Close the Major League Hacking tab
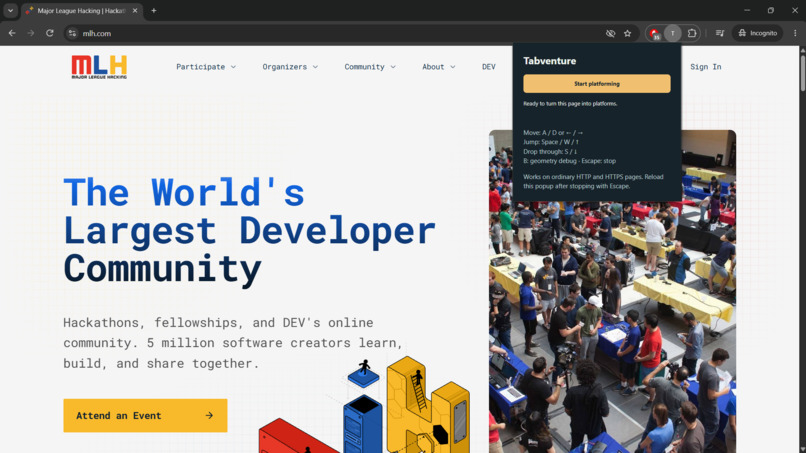The width and height of the screenshot is (806, 453). [135, 10]
